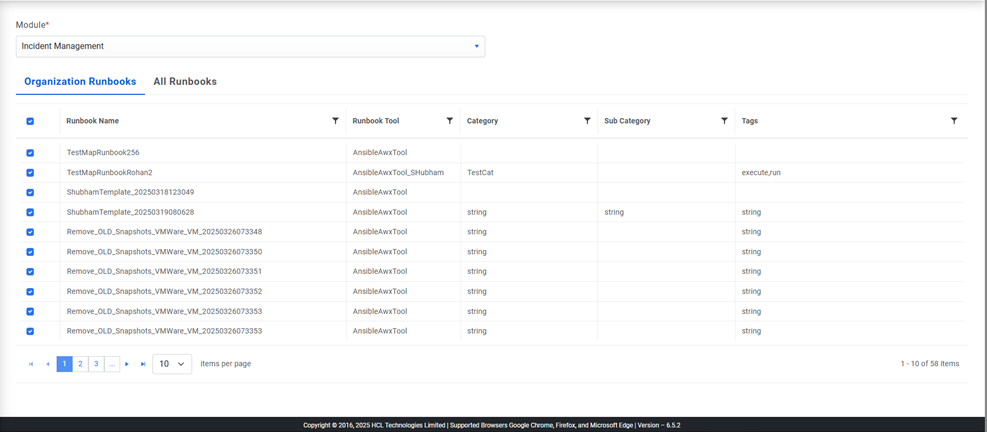
Task: Click 1 - 10 of 58 items text
Action: point(930,363)
